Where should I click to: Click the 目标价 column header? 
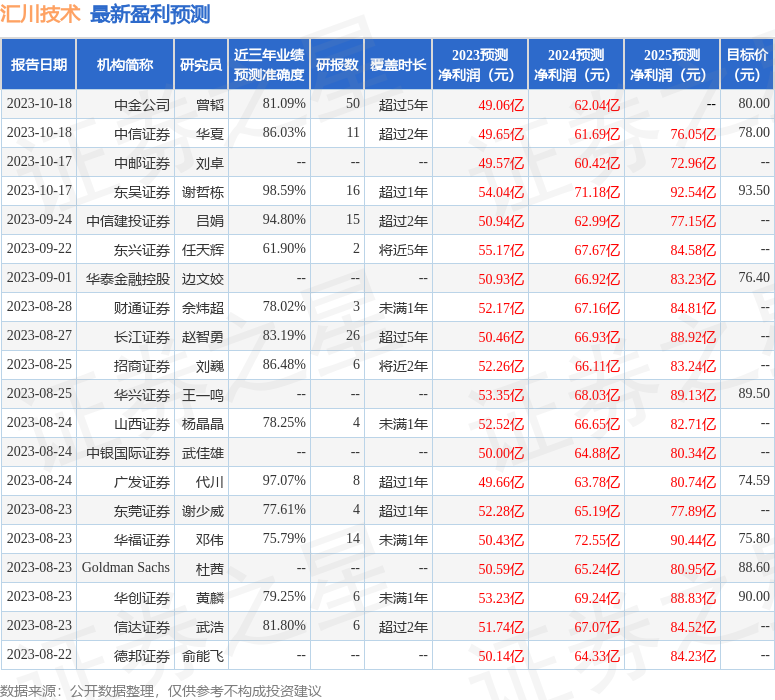[747, 65]
